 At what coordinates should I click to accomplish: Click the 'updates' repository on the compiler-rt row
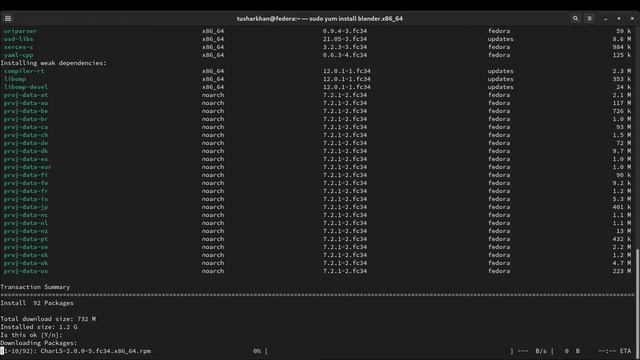click(501, 71)
